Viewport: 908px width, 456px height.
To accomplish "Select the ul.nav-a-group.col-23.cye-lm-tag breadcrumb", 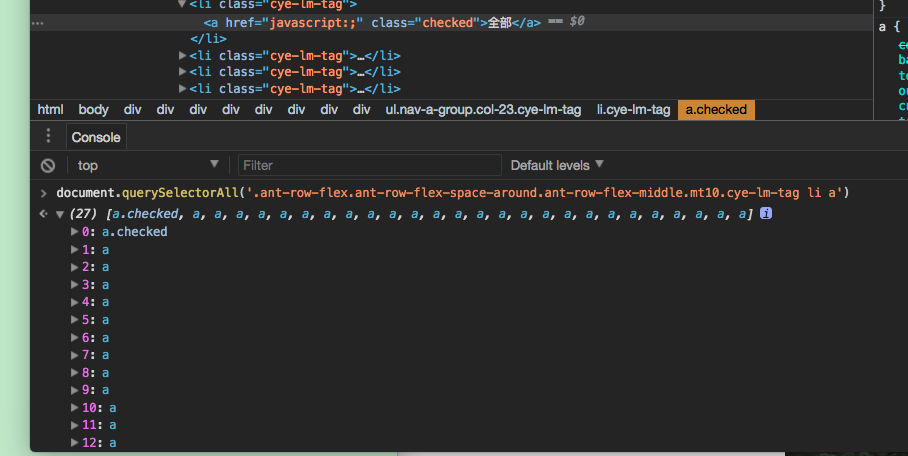I will point(484,110).
